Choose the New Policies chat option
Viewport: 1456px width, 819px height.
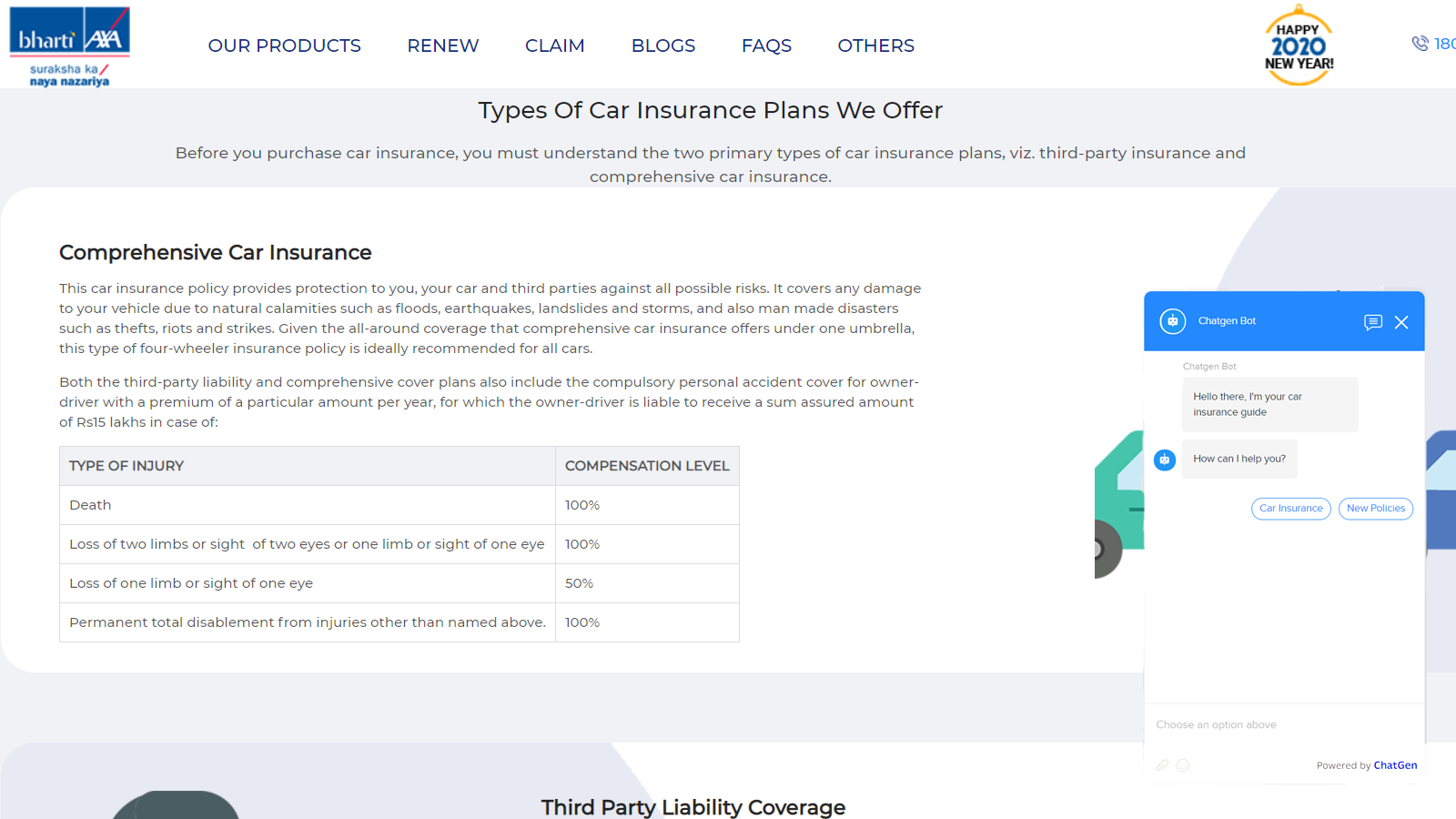pos(1375,509)
